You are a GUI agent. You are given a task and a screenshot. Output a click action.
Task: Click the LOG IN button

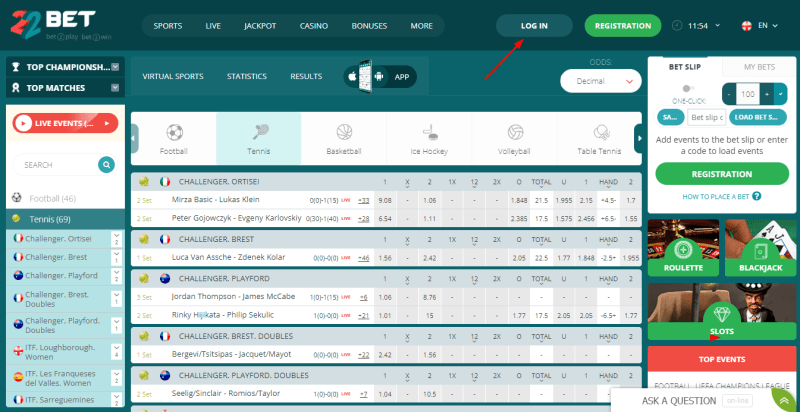[x=534, y=25]
